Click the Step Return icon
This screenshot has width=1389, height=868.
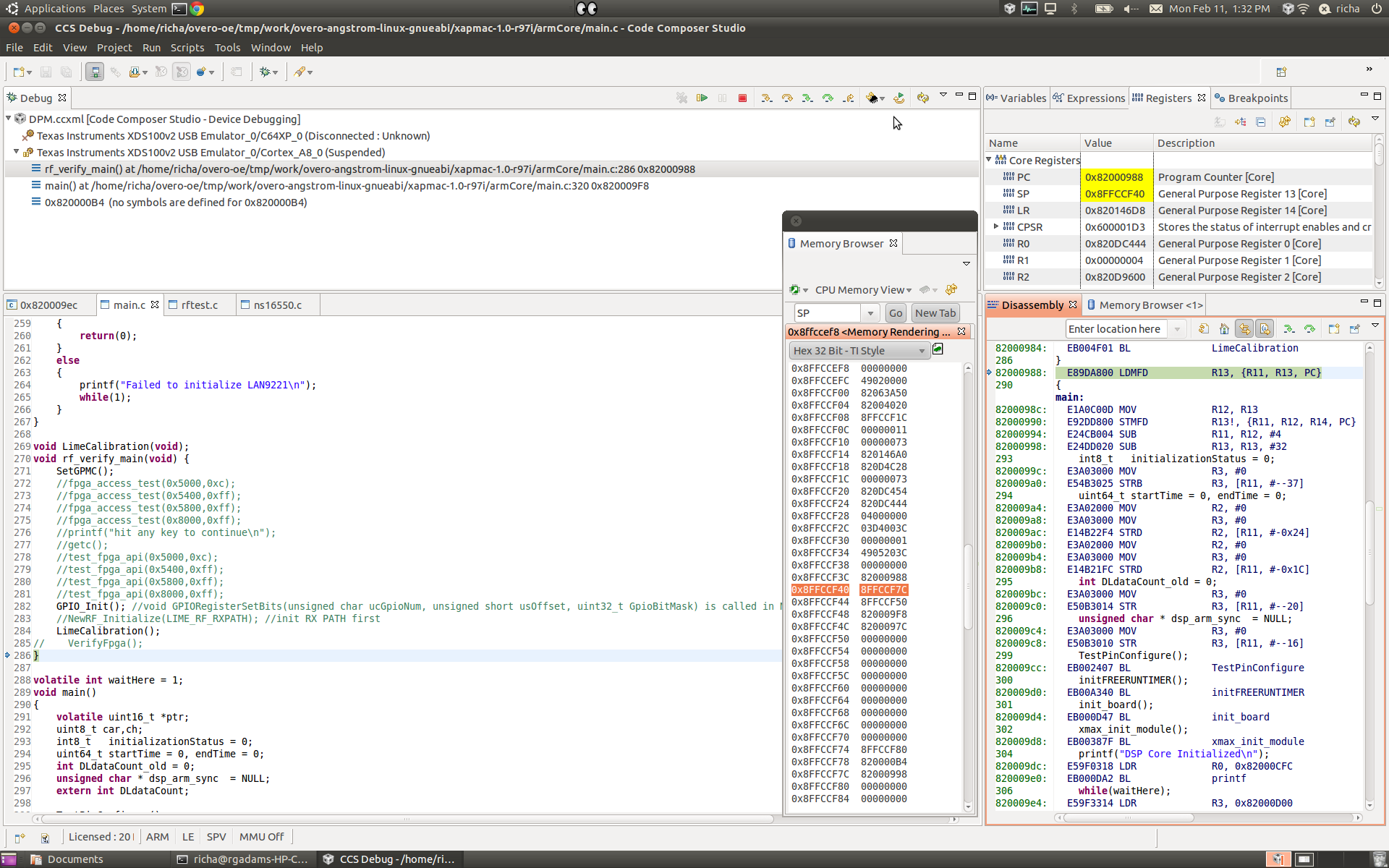849,98
